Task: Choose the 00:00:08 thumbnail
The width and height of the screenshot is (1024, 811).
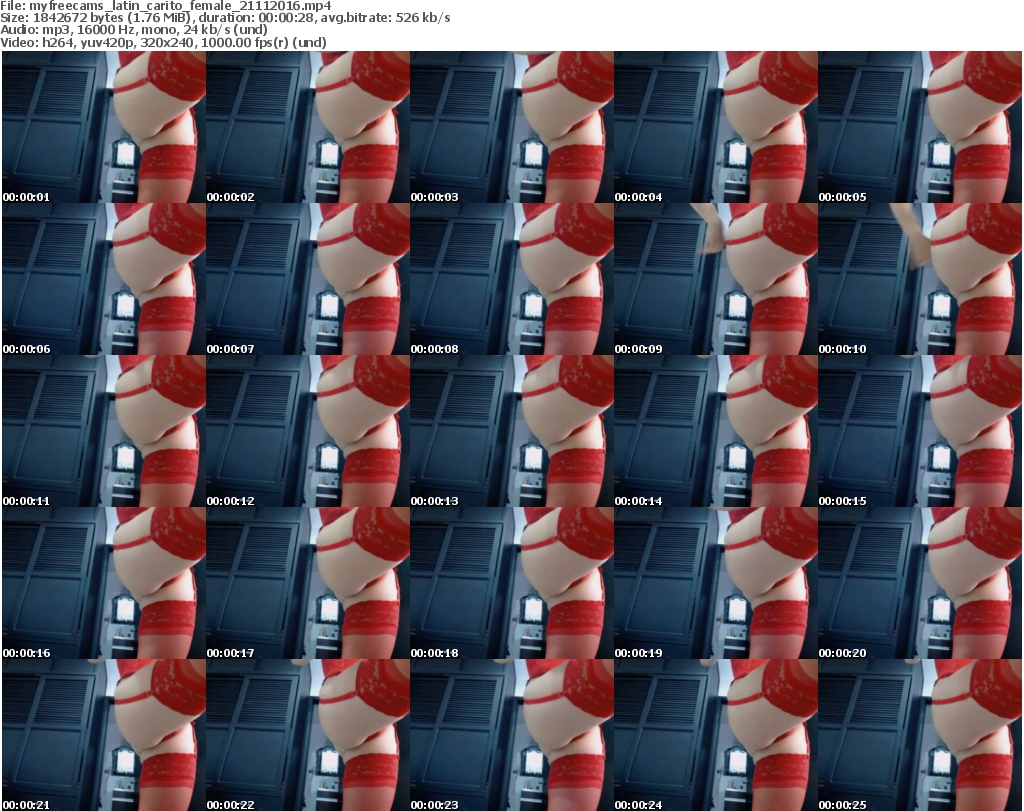Action: click(x=512, y=279)
